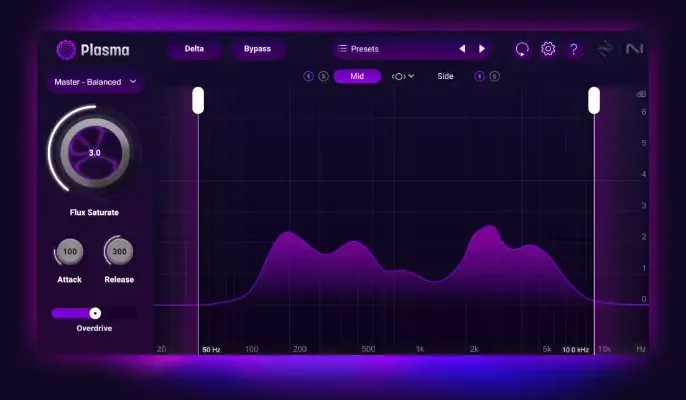Image resolution: width=686 pixels, height=400 pixels.
Task: Click the Attack knob set to 100
Action: pyautogui.click(x=69, y=251)
